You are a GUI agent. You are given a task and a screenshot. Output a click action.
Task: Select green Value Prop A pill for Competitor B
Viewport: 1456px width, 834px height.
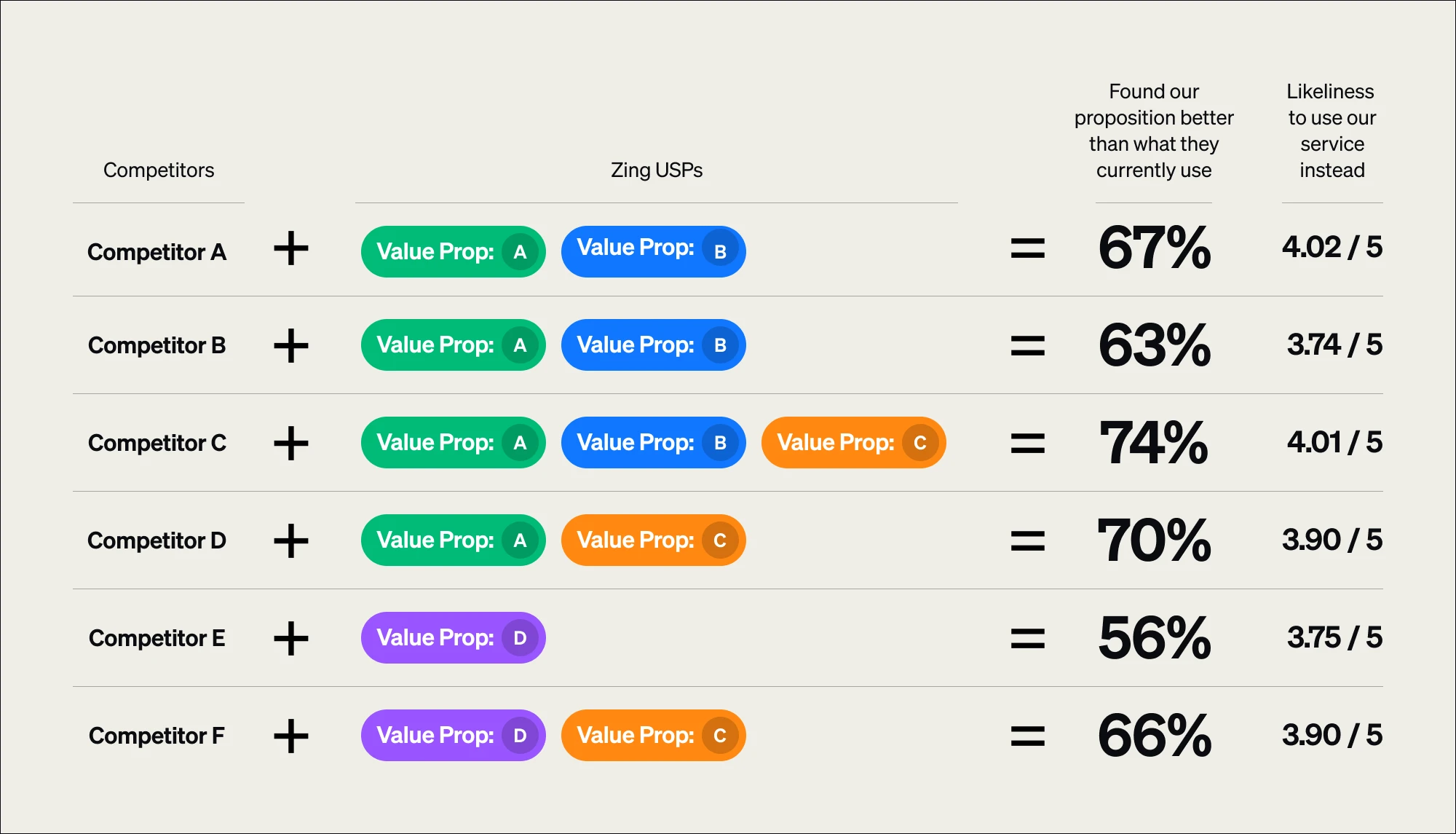454,345
